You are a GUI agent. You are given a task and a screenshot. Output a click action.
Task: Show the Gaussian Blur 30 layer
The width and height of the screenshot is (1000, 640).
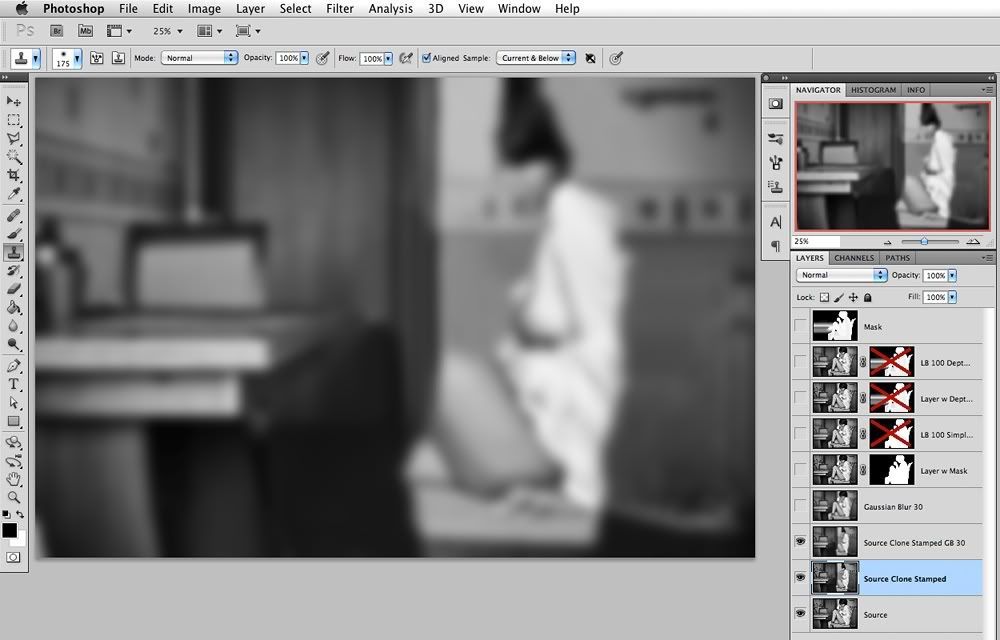(x=799, y=506)
